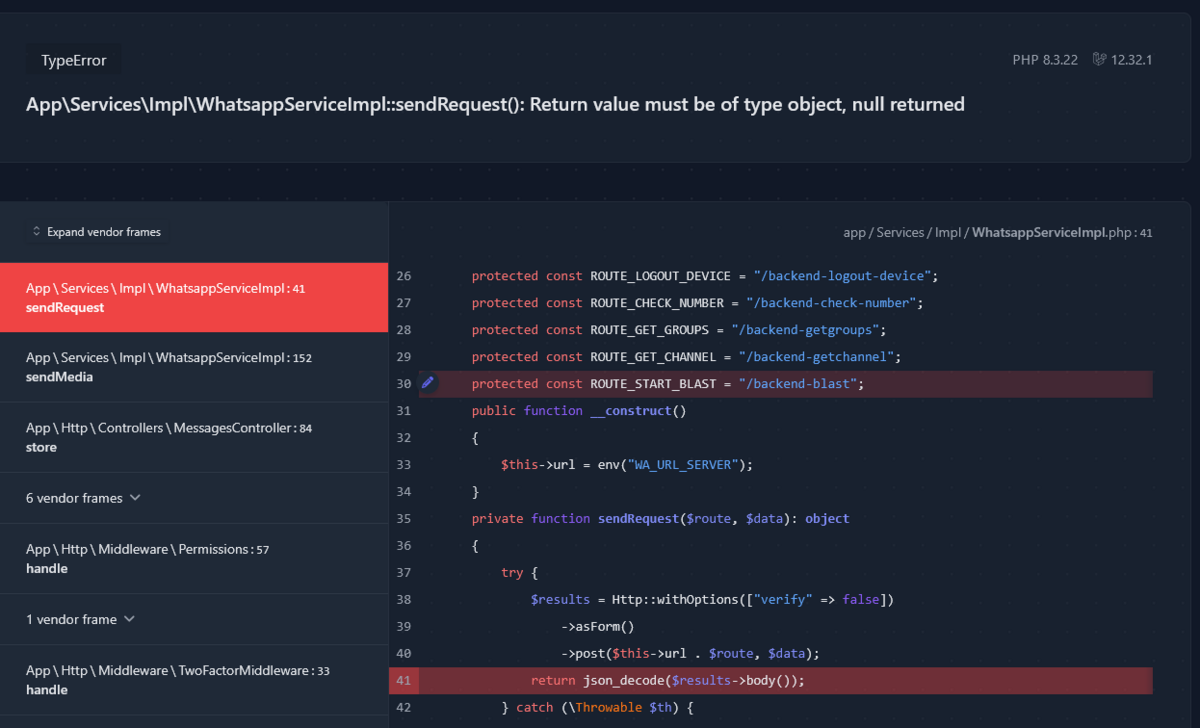The height and width of the screenshot is (728, 1200).
Task: Click the up-down arrows icon before Expand vendor frames
Action: point(37,232)
